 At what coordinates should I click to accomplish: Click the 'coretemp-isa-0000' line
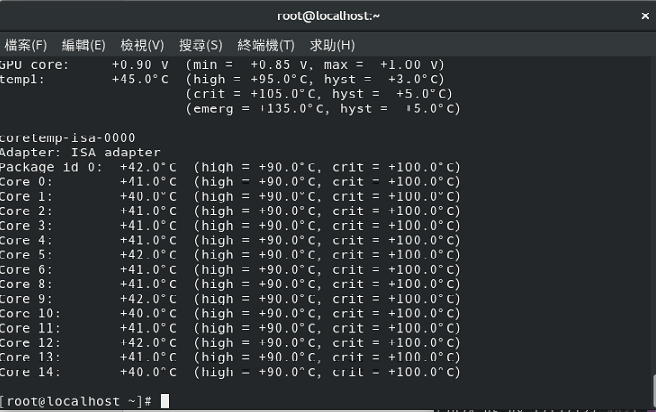click(67, 138)
